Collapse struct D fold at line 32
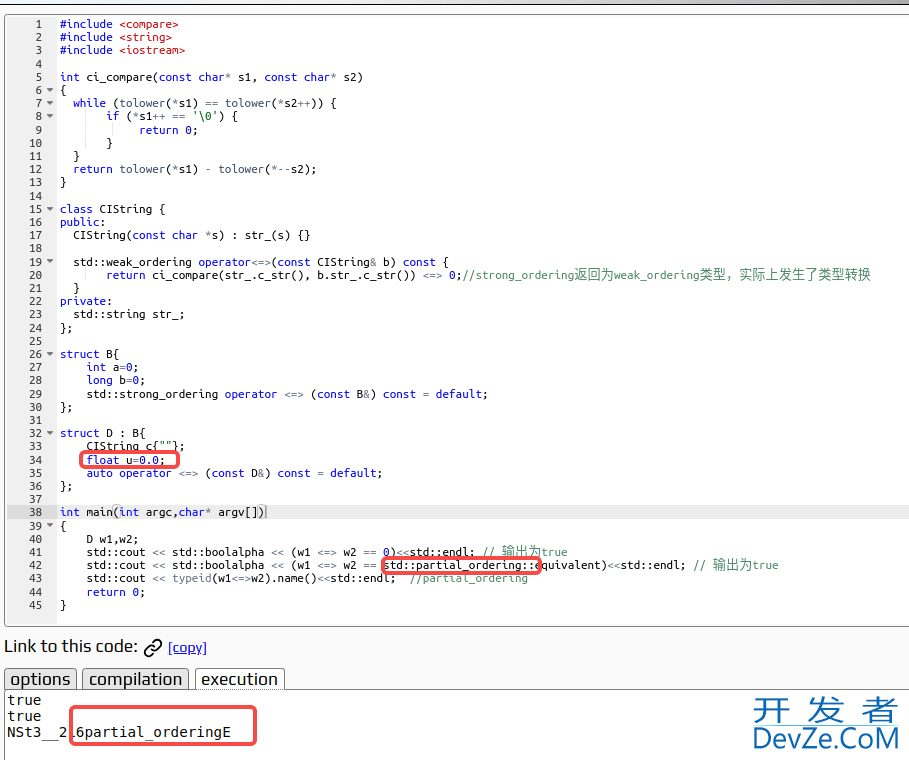 [50, 433]
